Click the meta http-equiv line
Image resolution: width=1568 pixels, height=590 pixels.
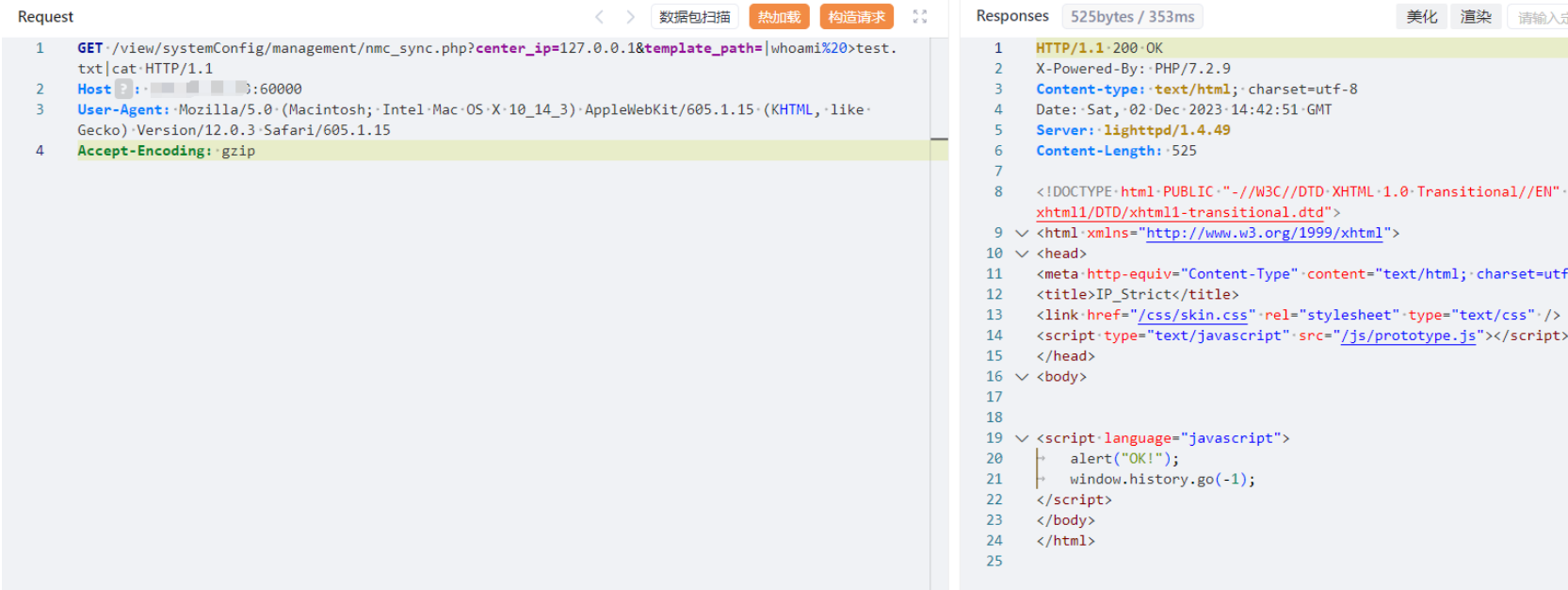click(1301, 274)
